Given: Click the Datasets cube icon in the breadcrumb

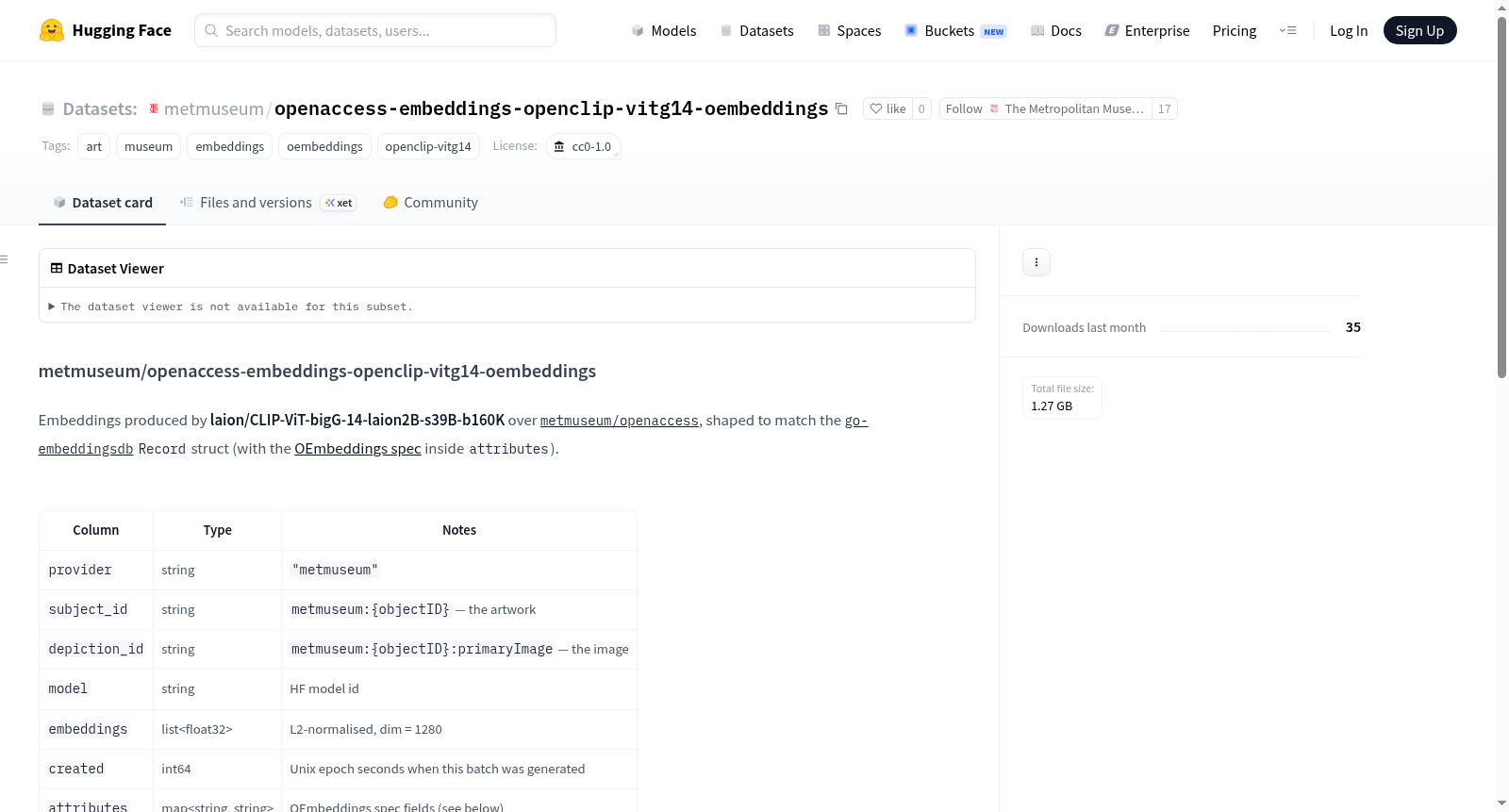Looking at the screenshot, I should point(48,108).
